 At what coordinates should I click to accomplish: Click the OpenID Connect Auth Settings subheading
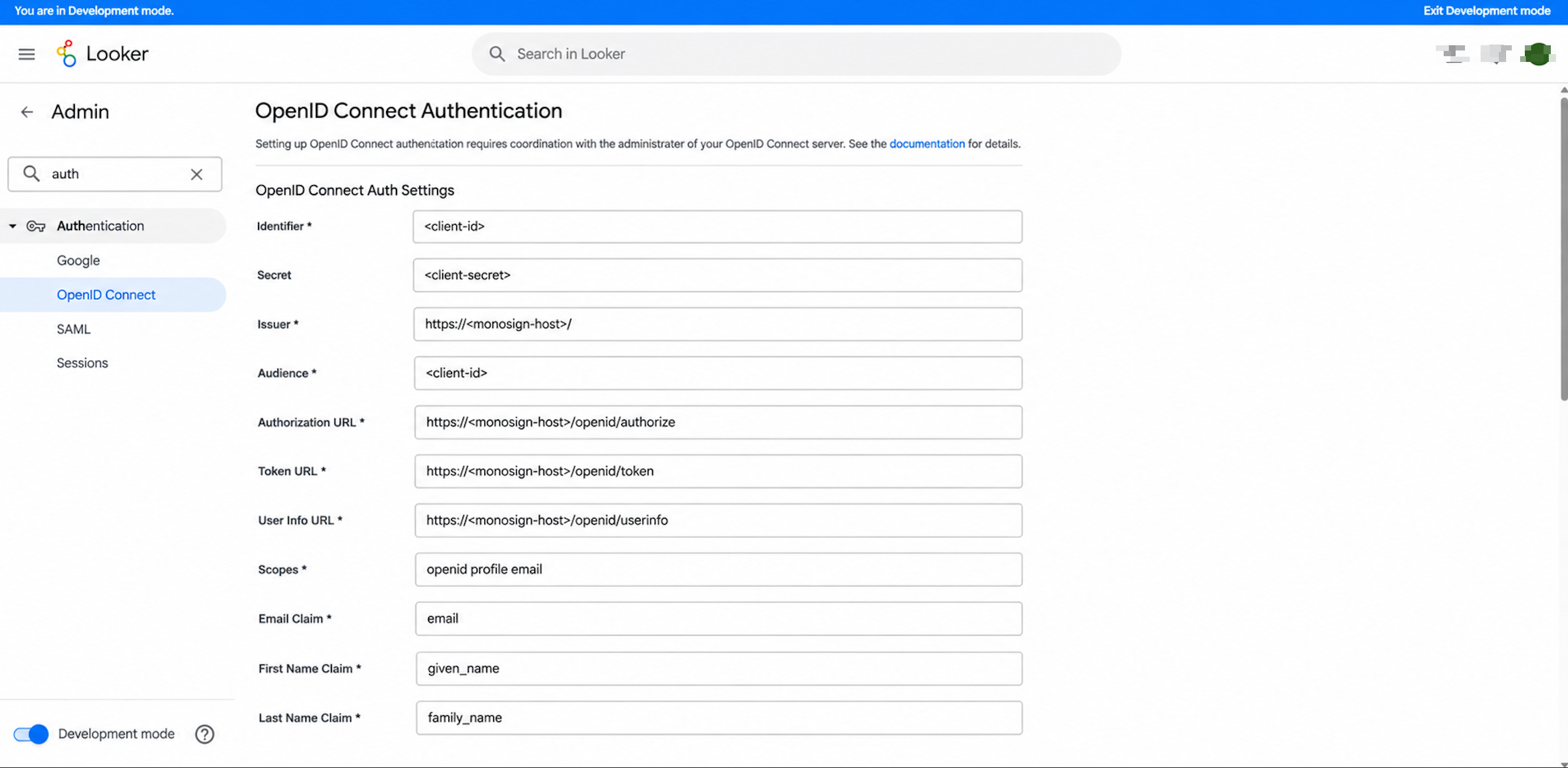click(355, 191)
